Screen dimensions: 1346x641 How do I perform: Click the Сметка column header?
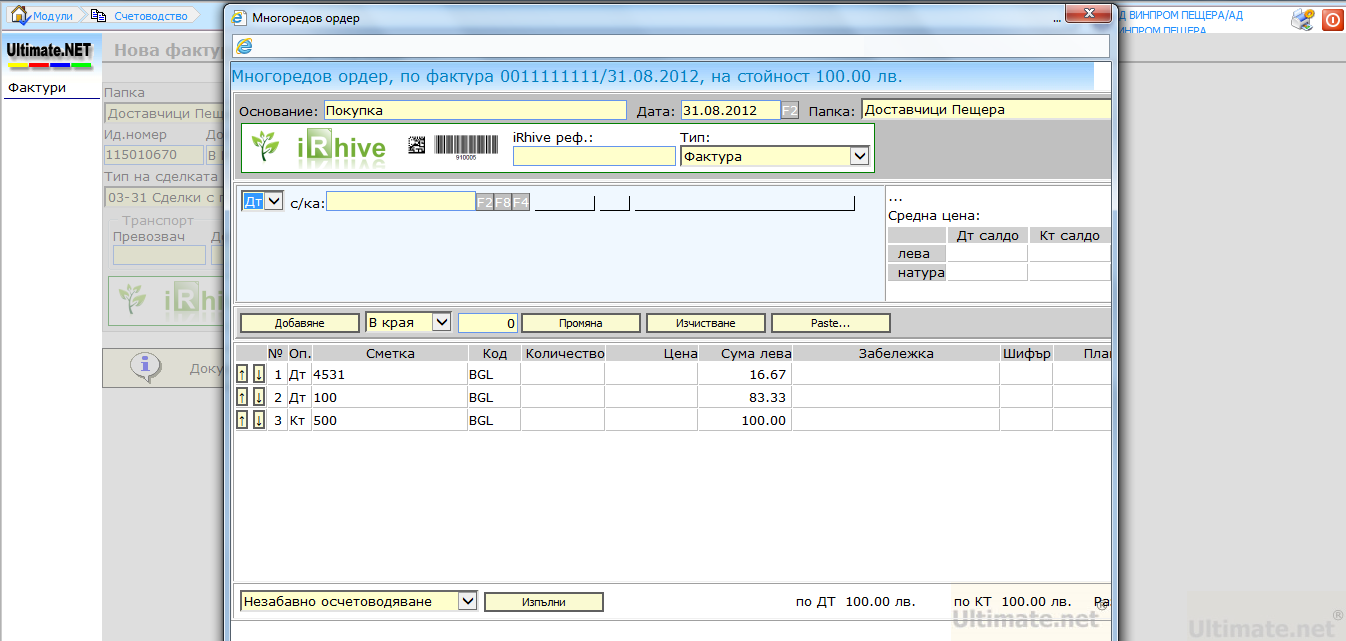[390, 353]
